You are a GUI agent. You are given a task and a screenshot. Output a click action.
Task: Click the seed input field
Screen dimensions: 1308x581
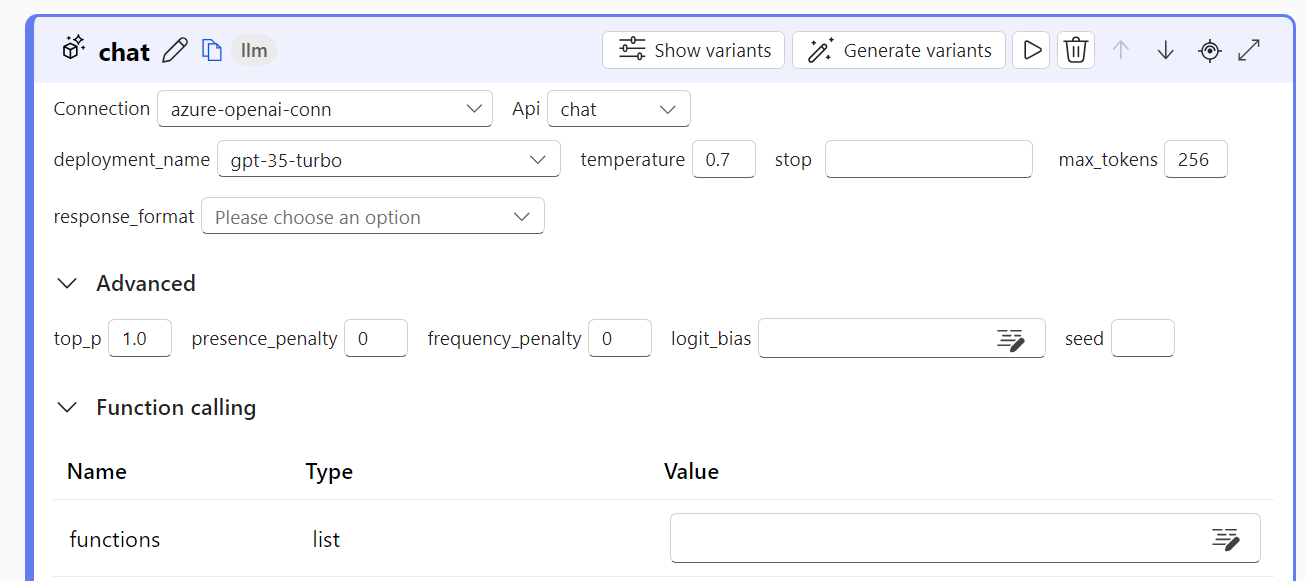coord(1143,339)
